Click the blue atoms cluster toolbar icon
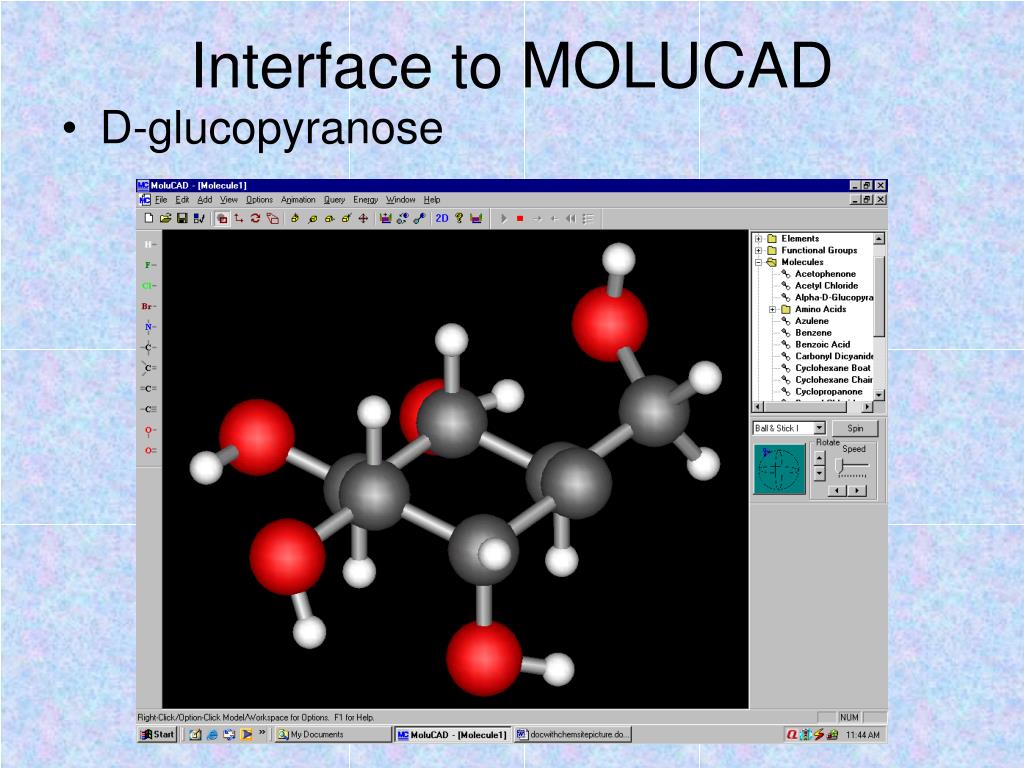The width and height of the screenshot is (1024, 768). (x=402, y=218)
